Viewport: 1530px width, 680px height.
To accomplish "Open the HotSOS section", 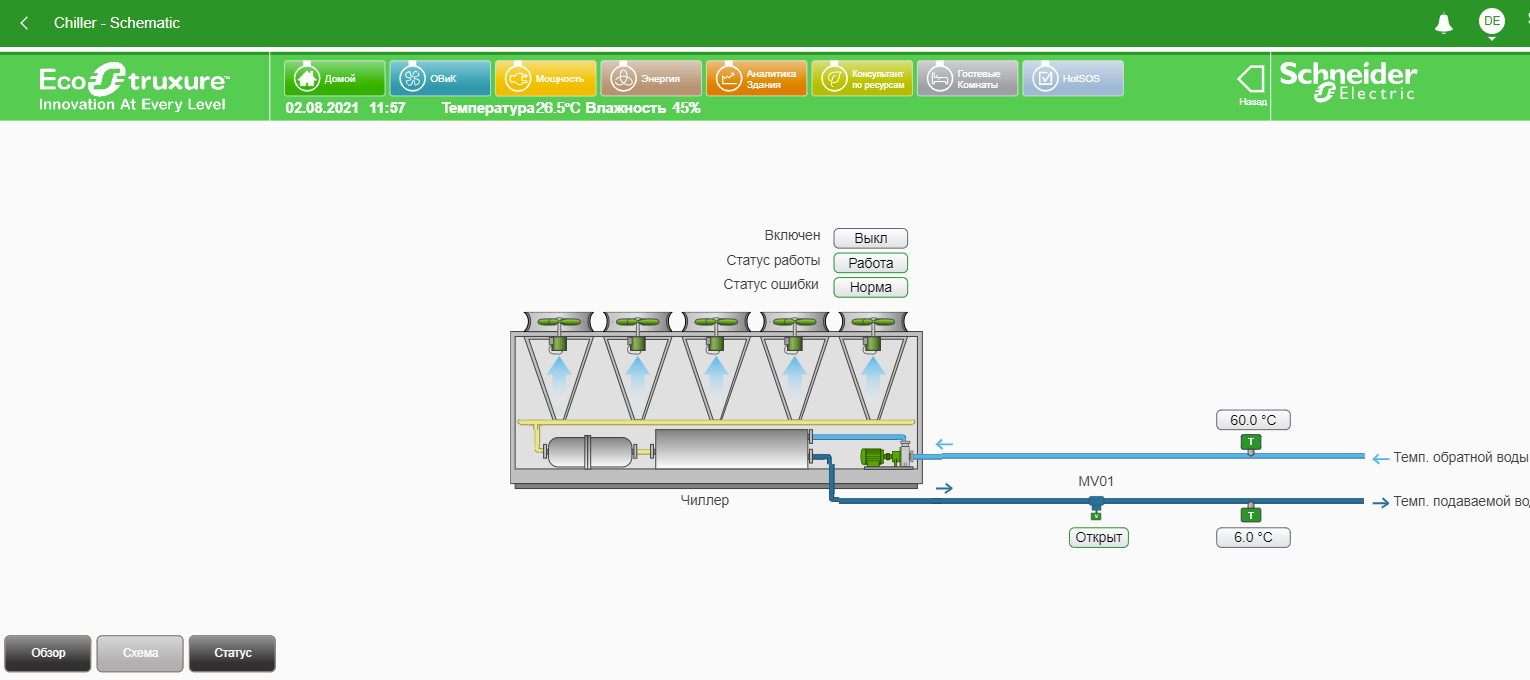I will pos(1073,78).
